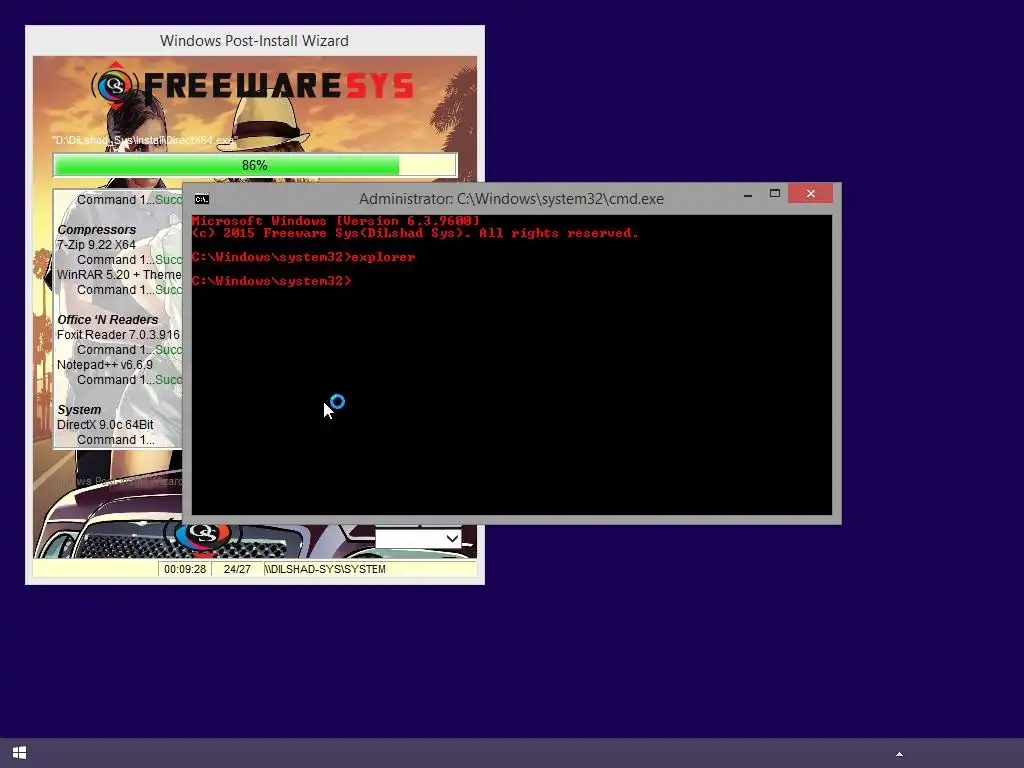This screenshot has height=768, width=1024.
Task: Click 'Command 1...' line under Notepad++ v6.6.9
Action: click(x=129, y=380)
